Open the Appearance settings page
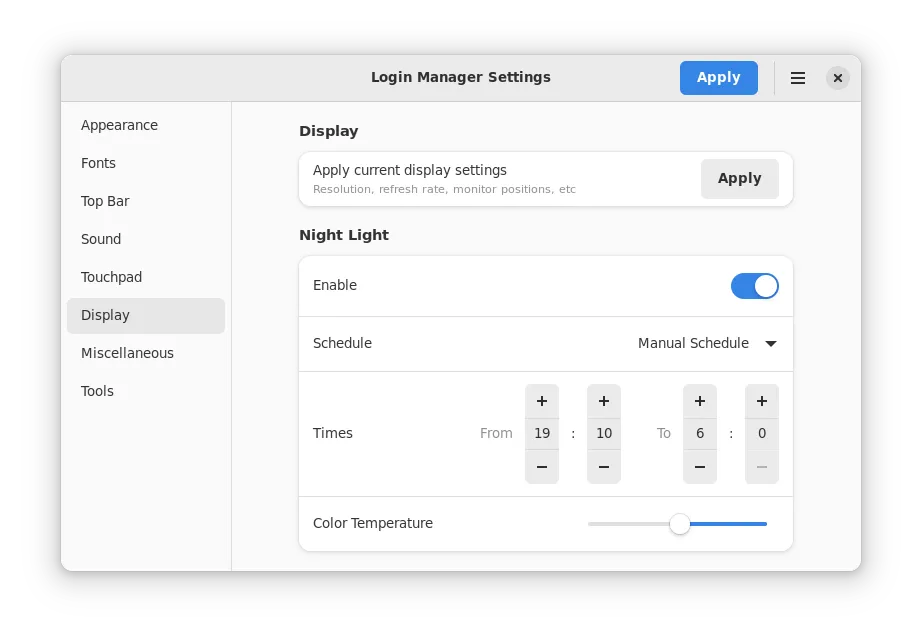 point(120,125)
